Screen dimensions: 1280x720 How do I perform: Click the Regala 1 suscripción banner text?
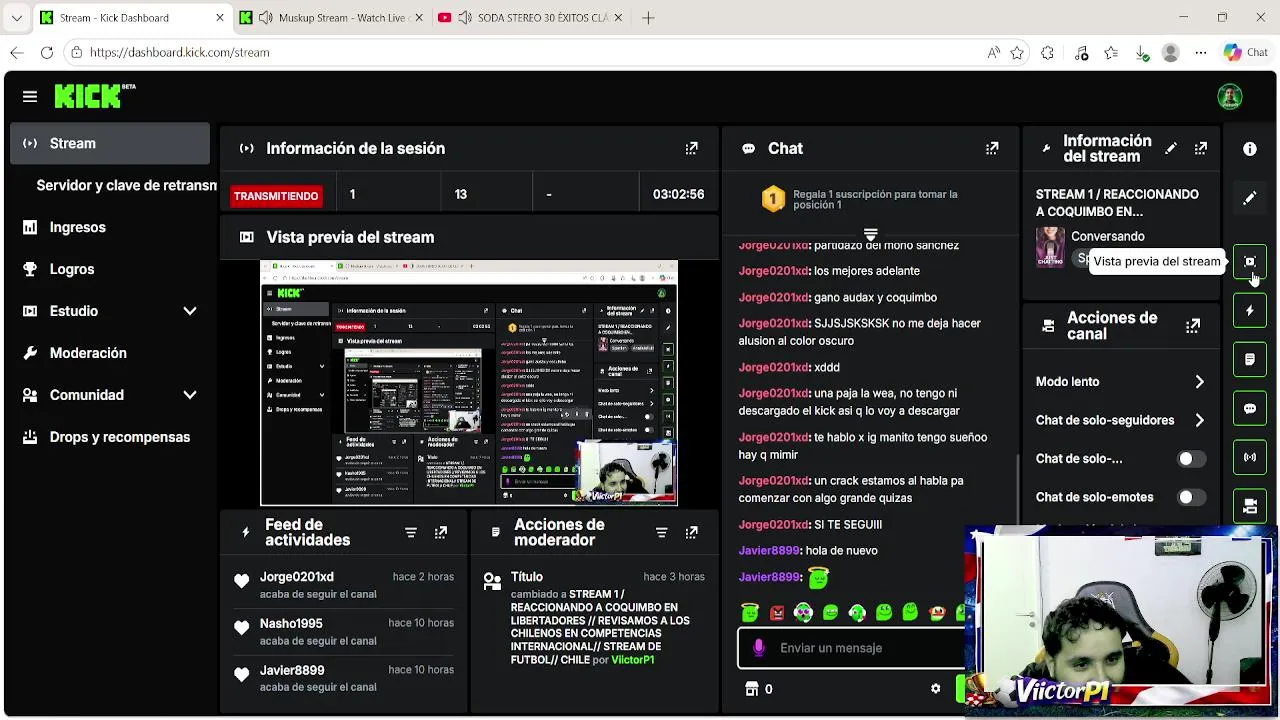coord(875,199)
